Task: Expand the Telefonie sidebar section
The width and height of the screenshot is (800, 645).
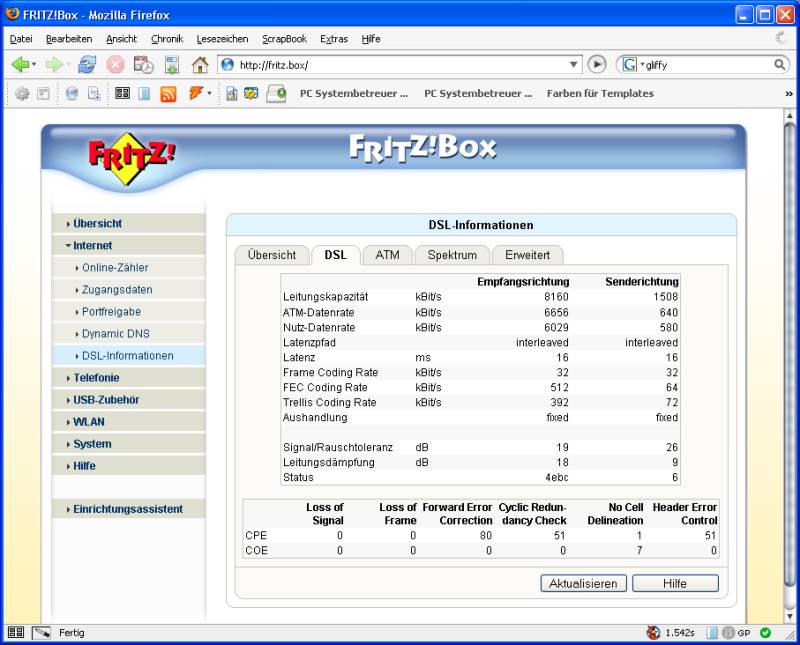Action: coord(129,378)
